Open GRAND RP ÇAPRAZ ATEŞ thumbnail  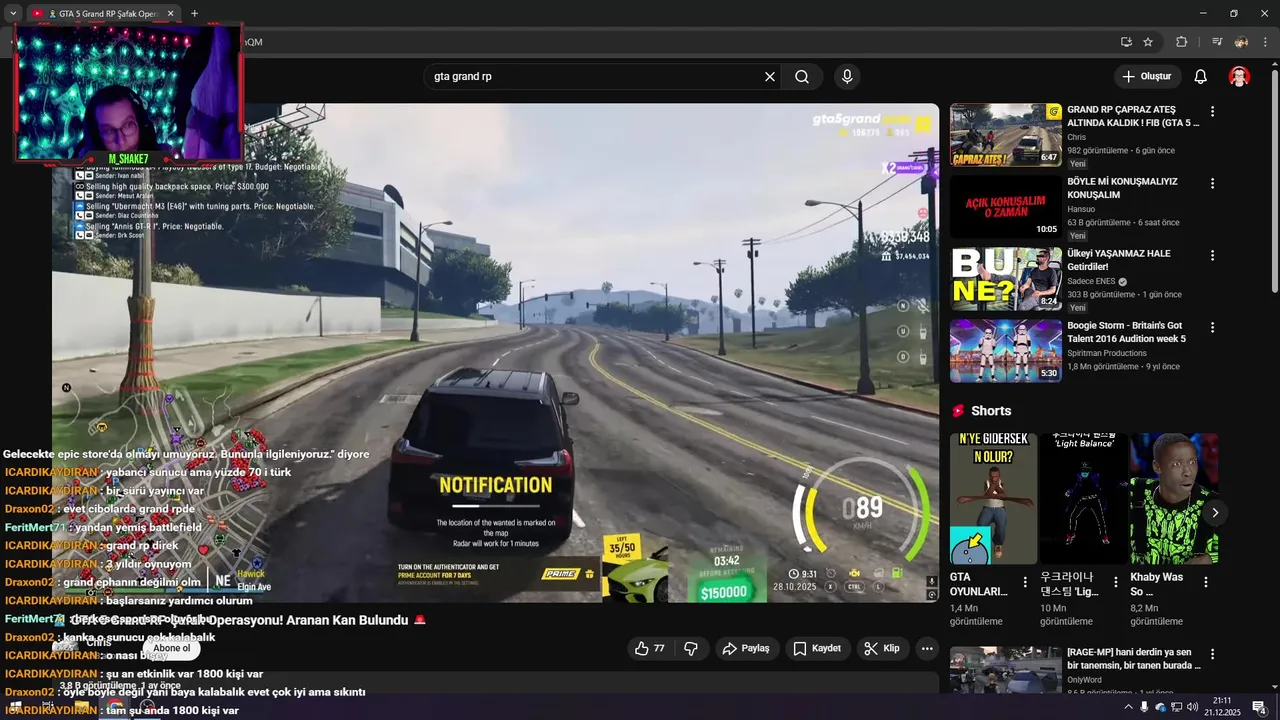point(1005,135)
